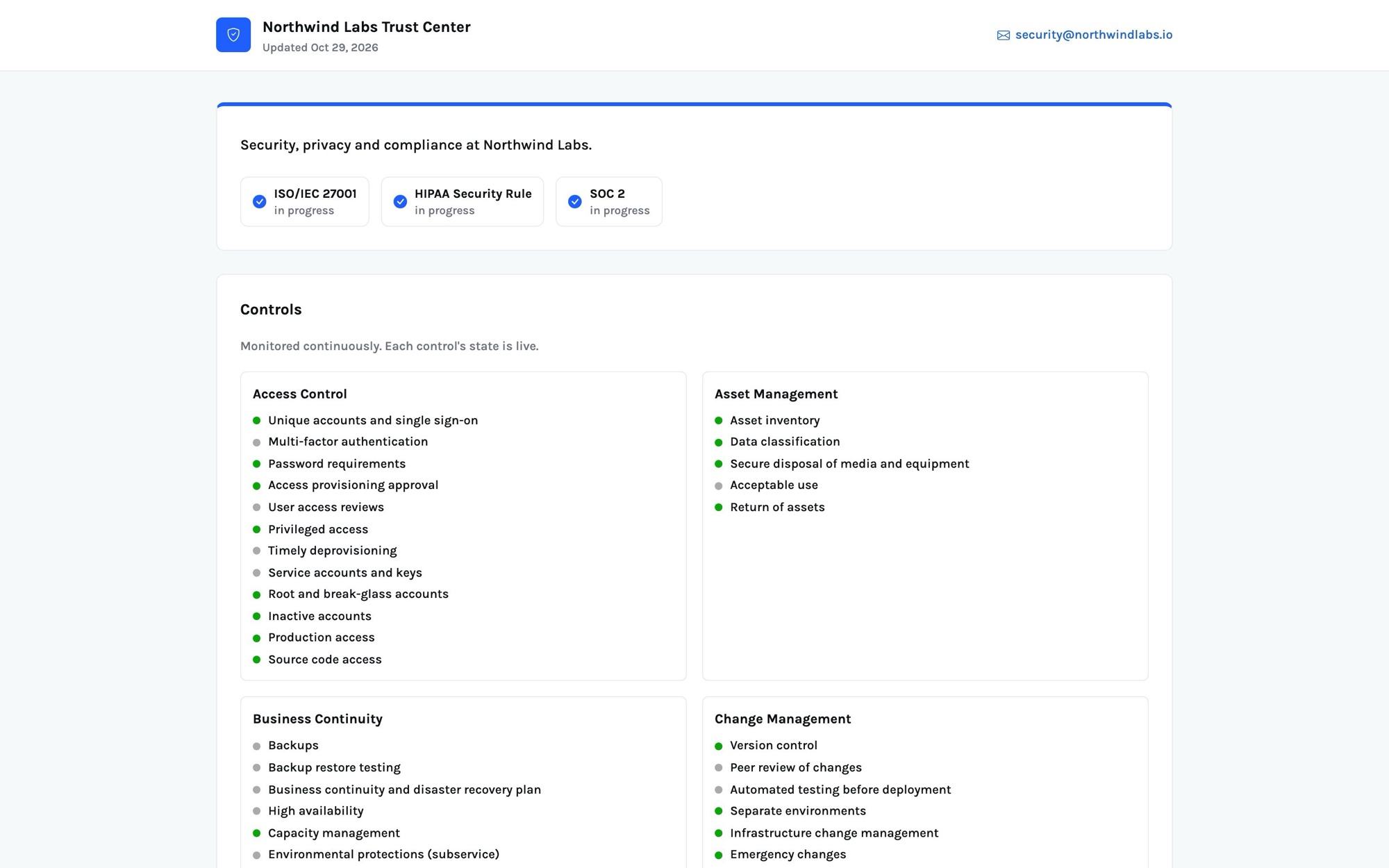Click the Change Management section heading

click(783, 719)
